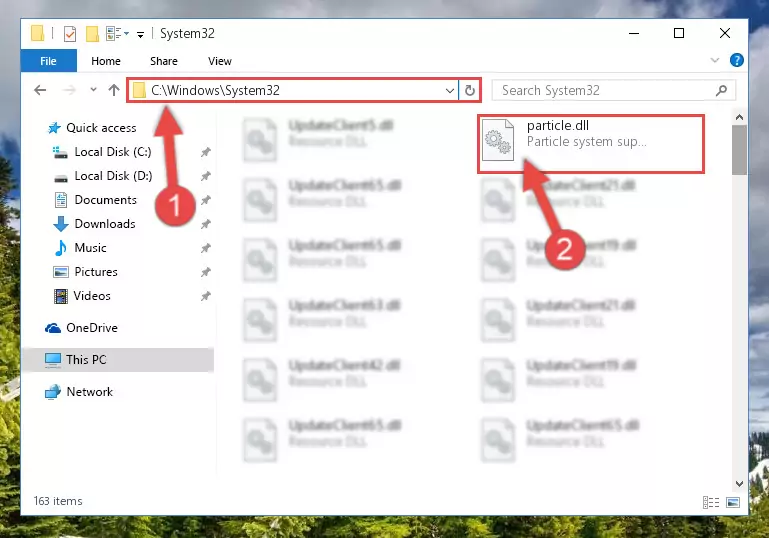
Task: Click the pin icon beside Videos
Action: click(205, 296)
